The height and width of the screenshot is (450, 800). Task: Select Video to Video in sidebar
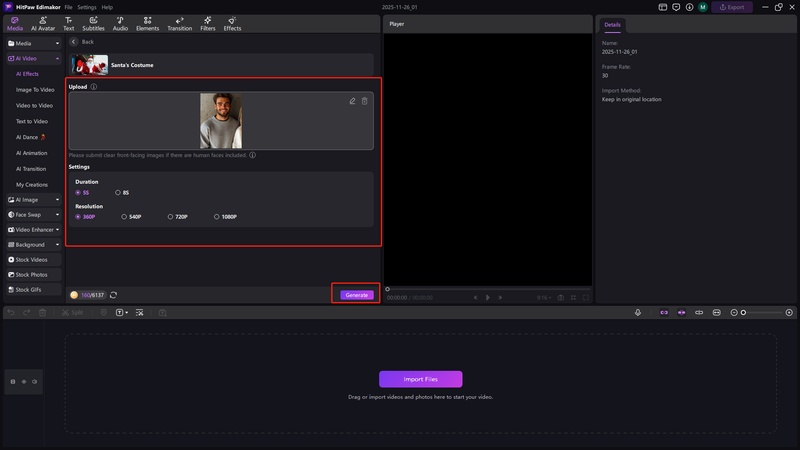[34, 106]
